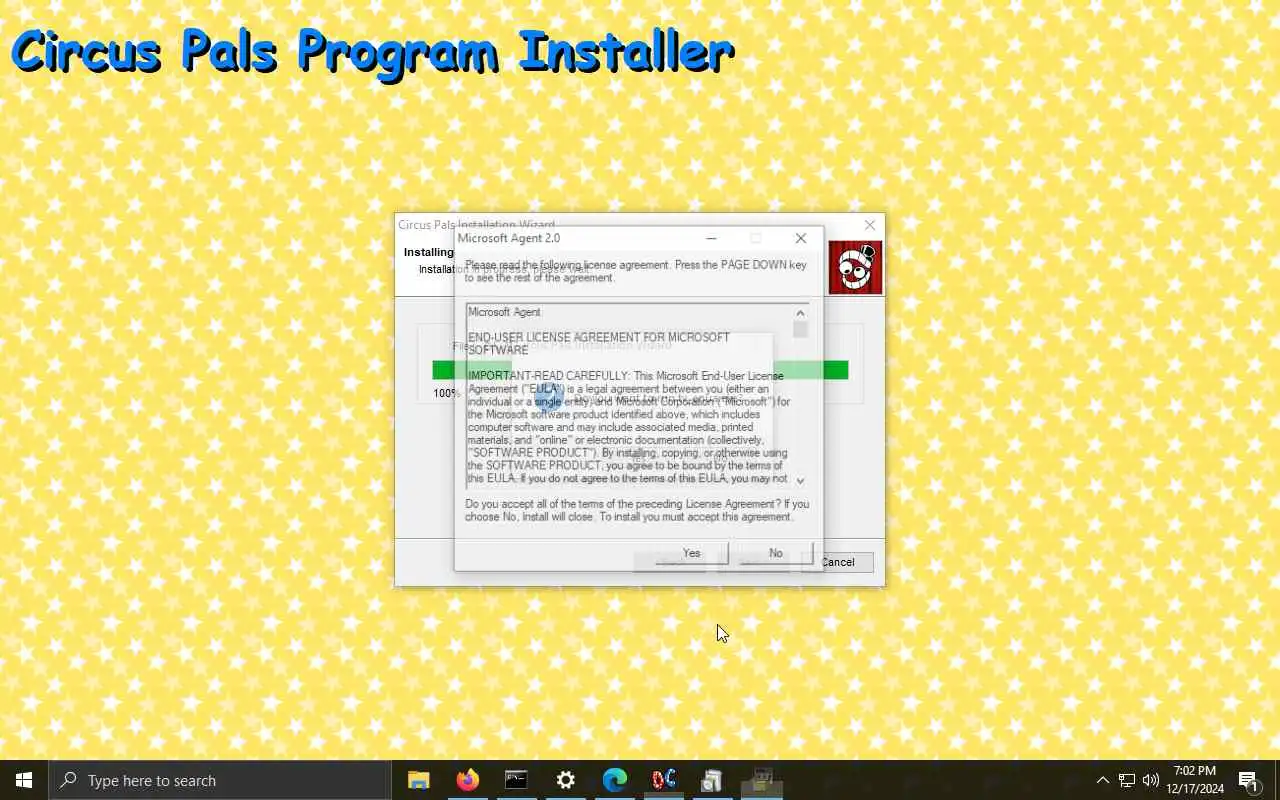Switch to the installer taskbar icon

pyautogui.click(x=712, y=780)
